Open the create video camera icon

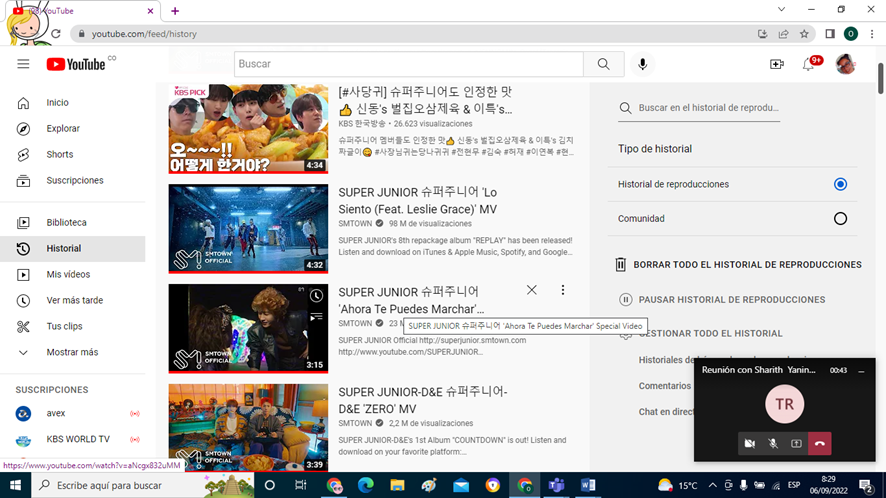coord(777,64)
